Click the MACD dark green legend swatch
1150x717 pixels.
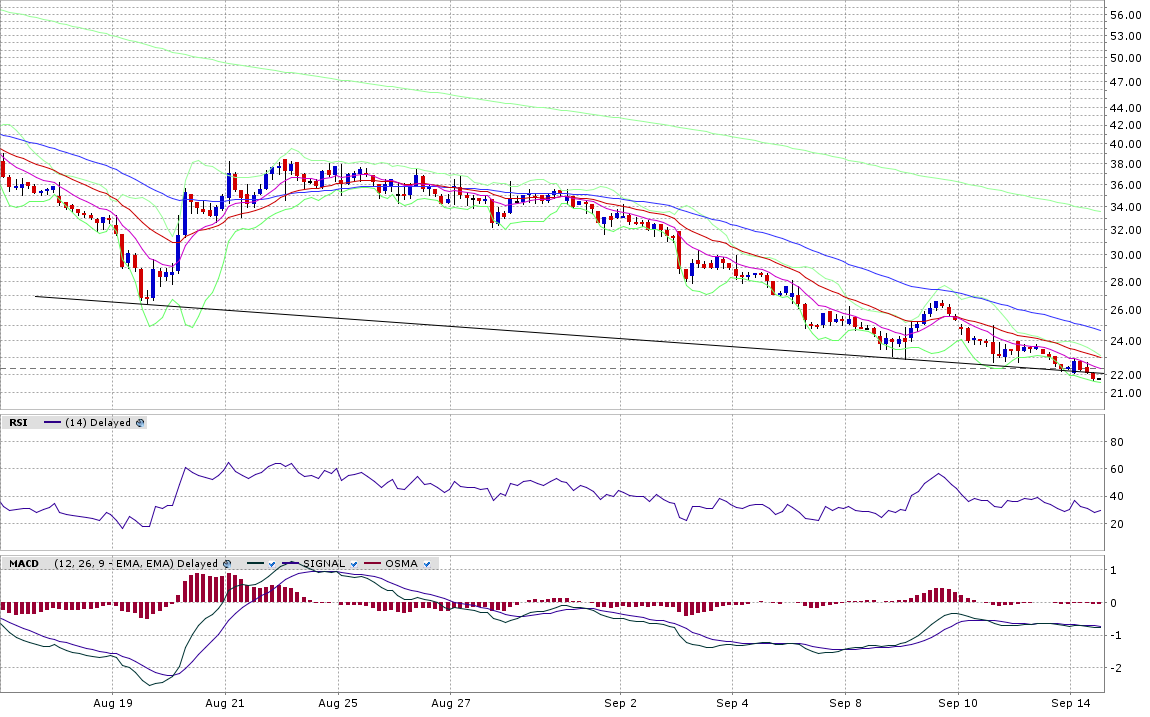(255, 564)
